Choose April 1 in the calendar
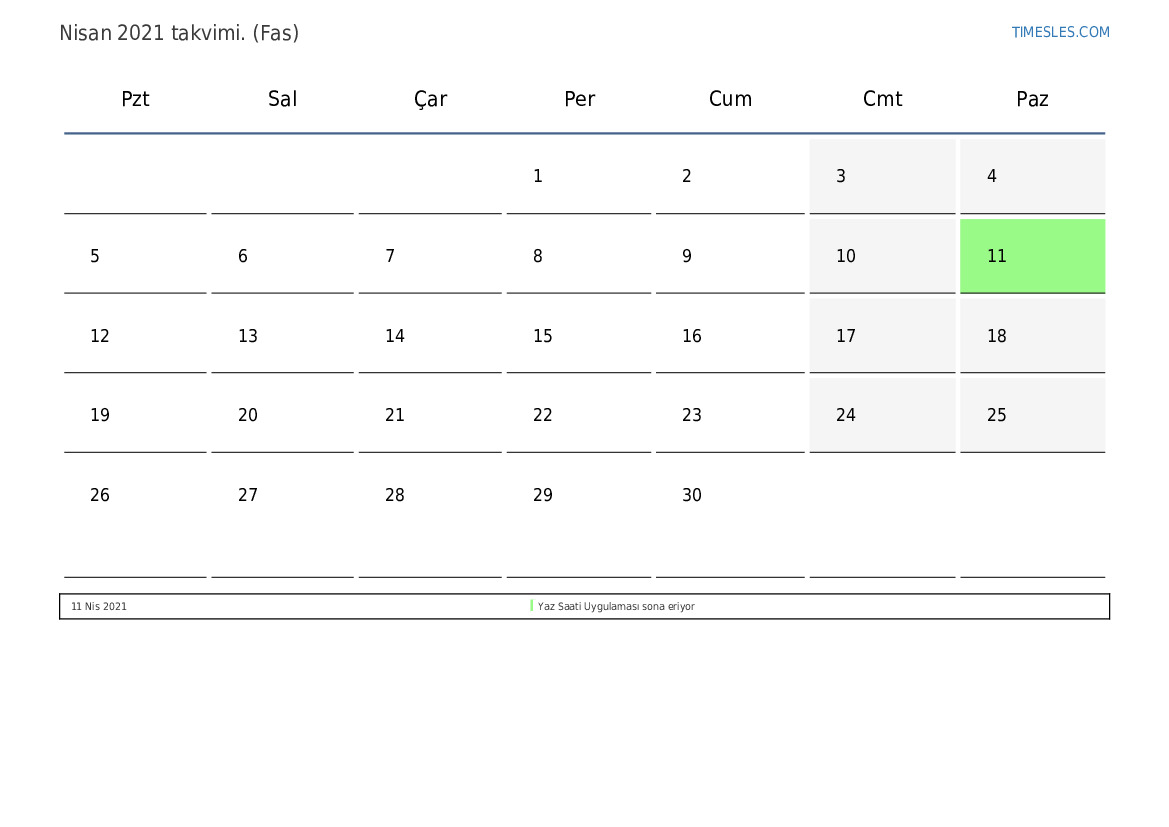The image size is (1169, 827). click(579, 176)
